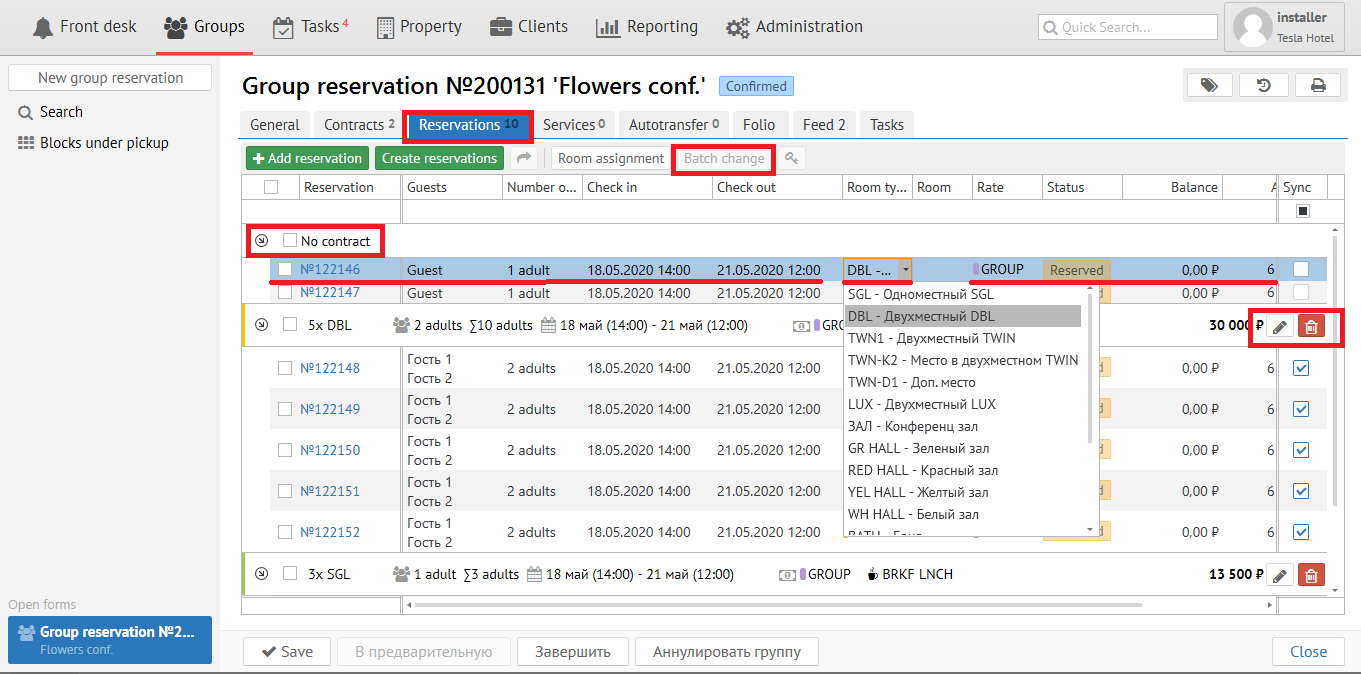Viewport: 1361px width, 674px height.
Task: Edit the 5x DBL block with pencil
Action: [1280, 326]
